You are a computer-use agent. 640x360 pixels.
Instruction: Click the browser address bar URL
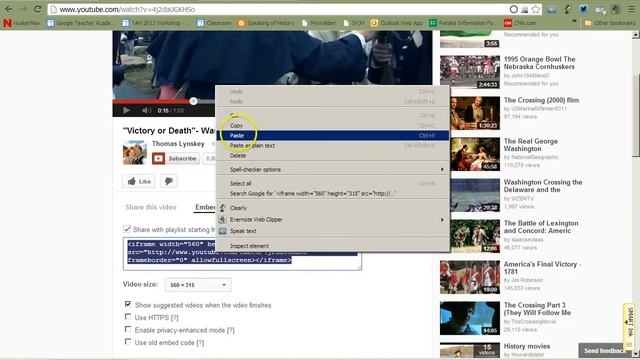(127, 9)
